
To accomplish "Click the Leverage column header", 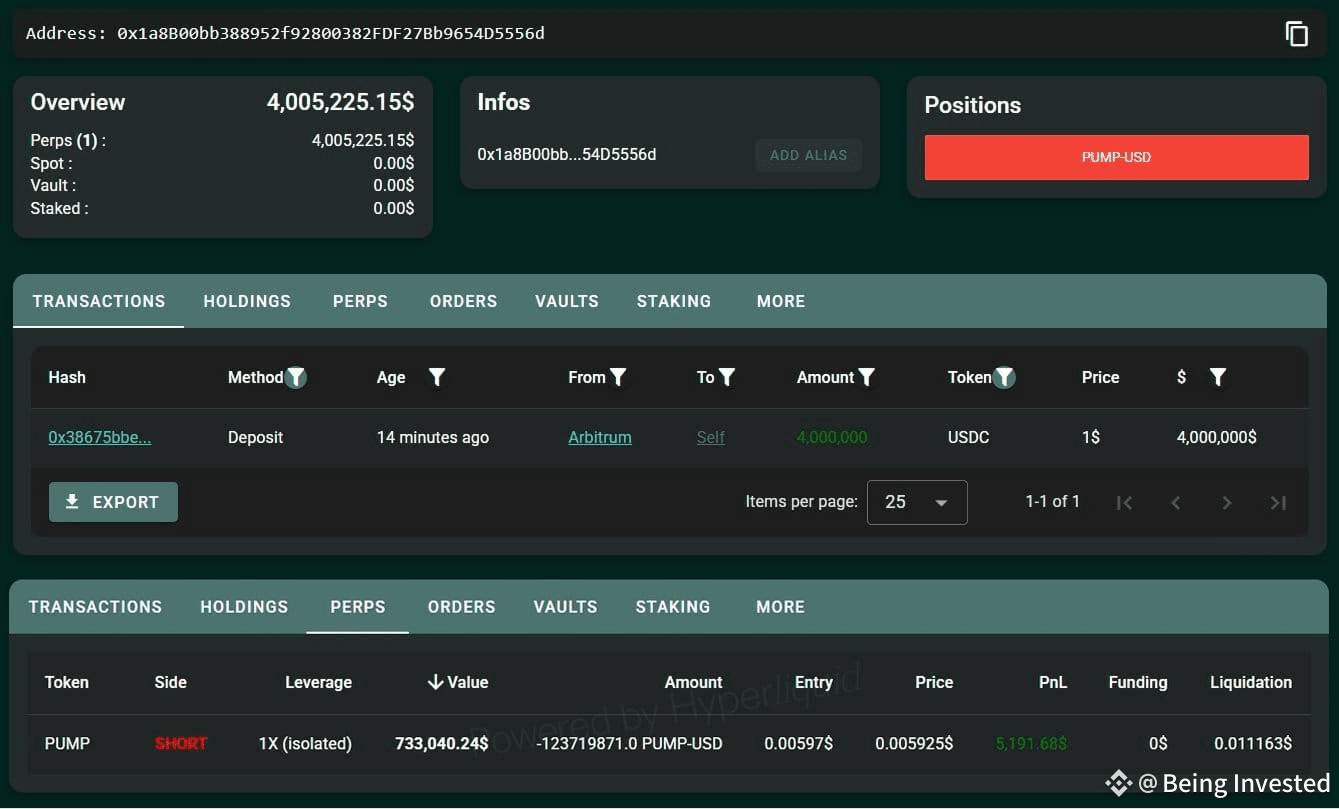I will click(318, 682).
